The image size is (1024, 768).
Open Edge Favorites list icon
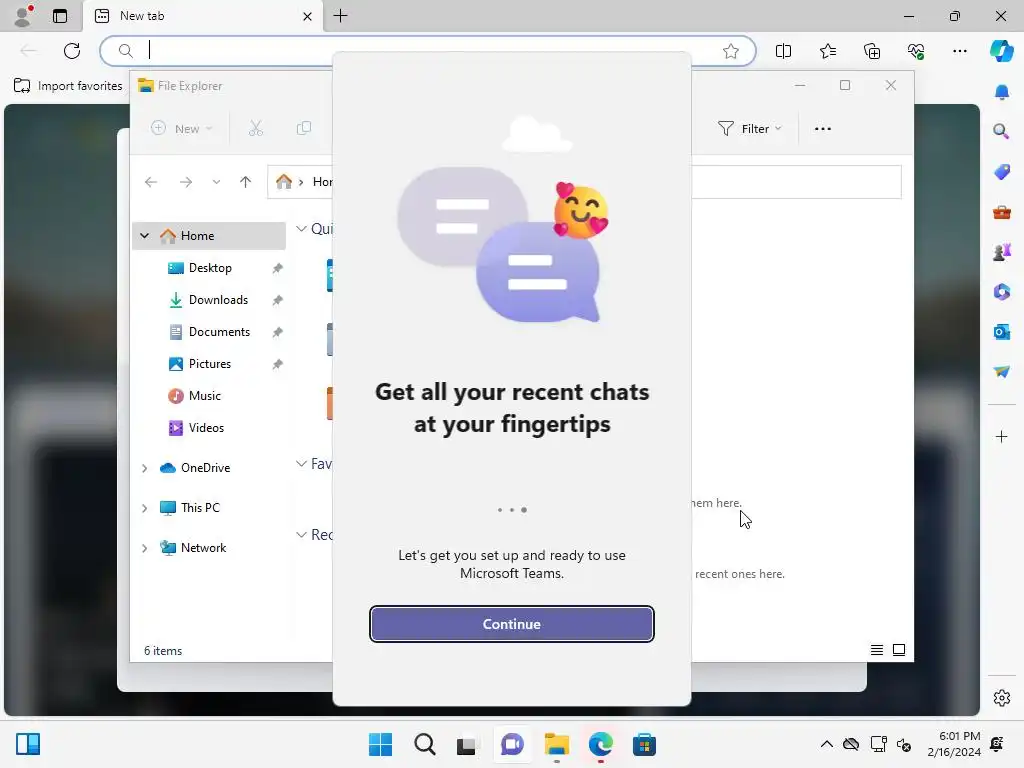click(x=827, y=51)
